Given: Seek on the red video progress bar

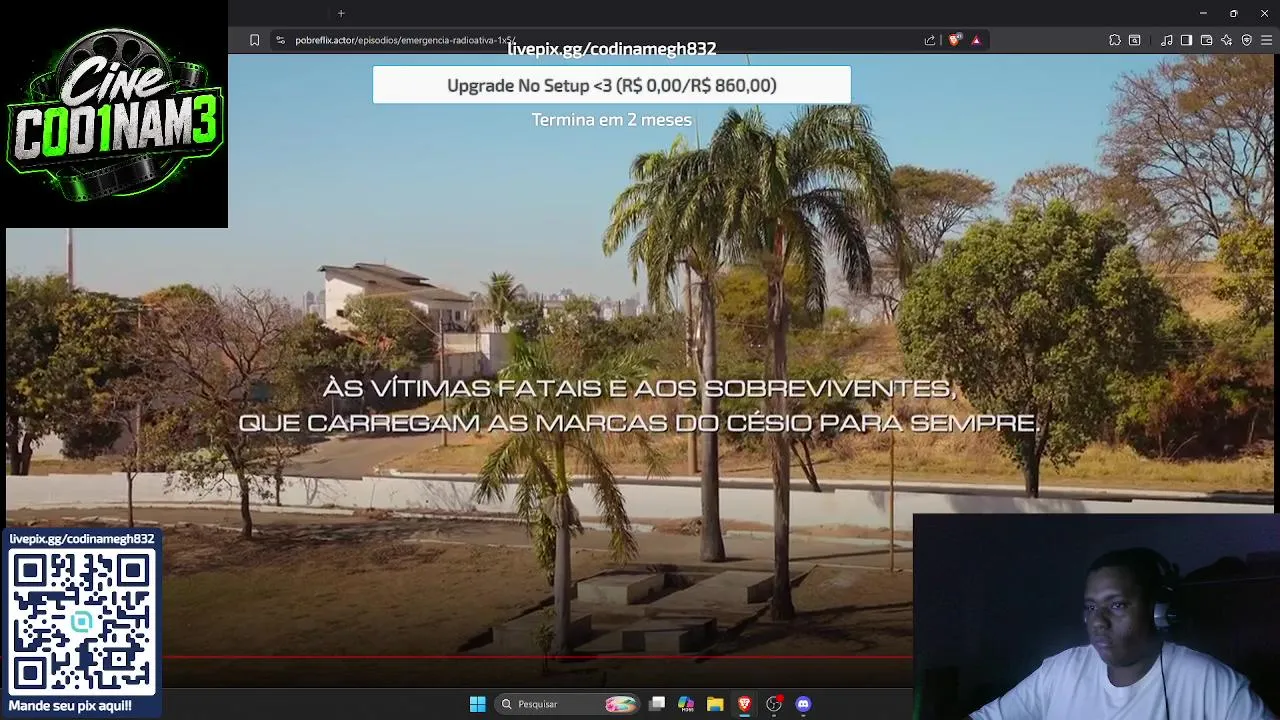Looking at the screenshot, I should click(x=538, y=657).
